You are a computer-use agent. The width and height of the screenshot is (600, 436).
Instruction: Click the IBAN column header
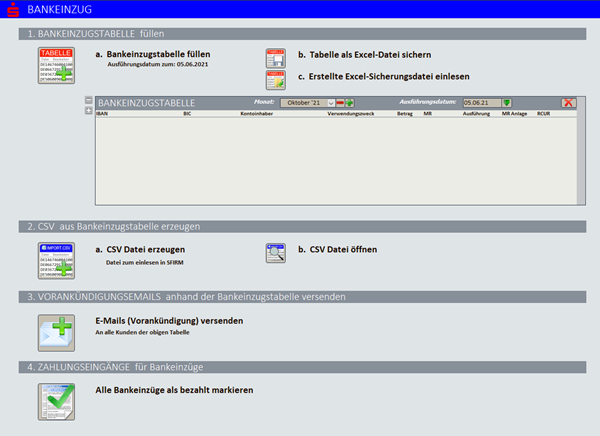pyautogui.click(x=102, y=115)
